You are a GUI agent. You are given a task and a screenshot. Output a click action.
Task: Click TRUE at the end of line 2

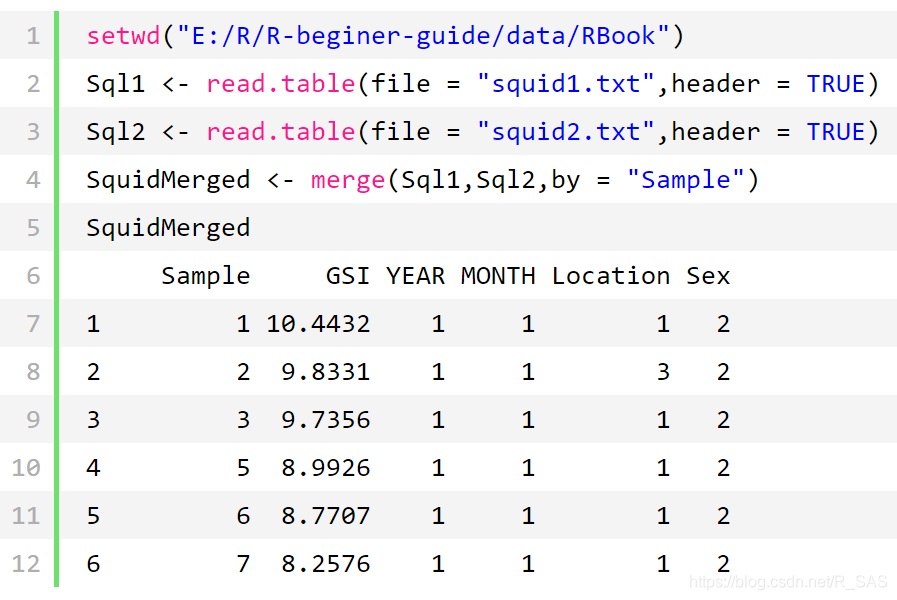click(836, 84)
